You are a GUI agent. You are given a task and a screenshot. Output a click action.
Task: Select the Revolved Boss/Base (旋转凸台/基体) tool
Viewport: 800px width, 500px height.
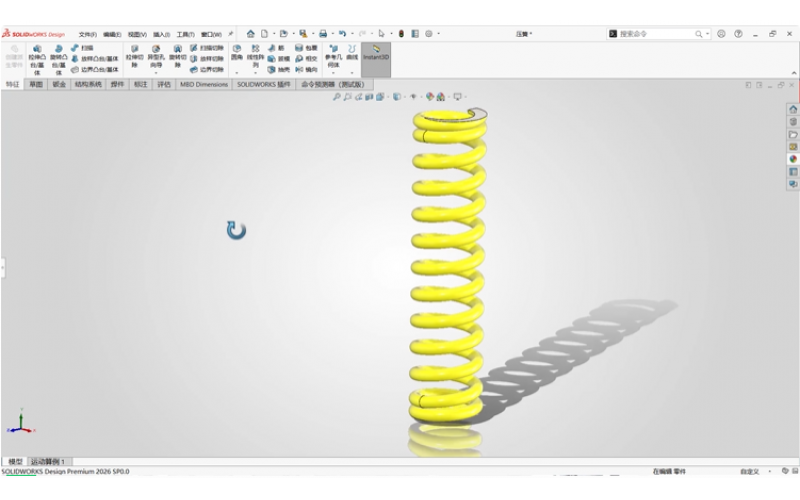pos(58,60)
